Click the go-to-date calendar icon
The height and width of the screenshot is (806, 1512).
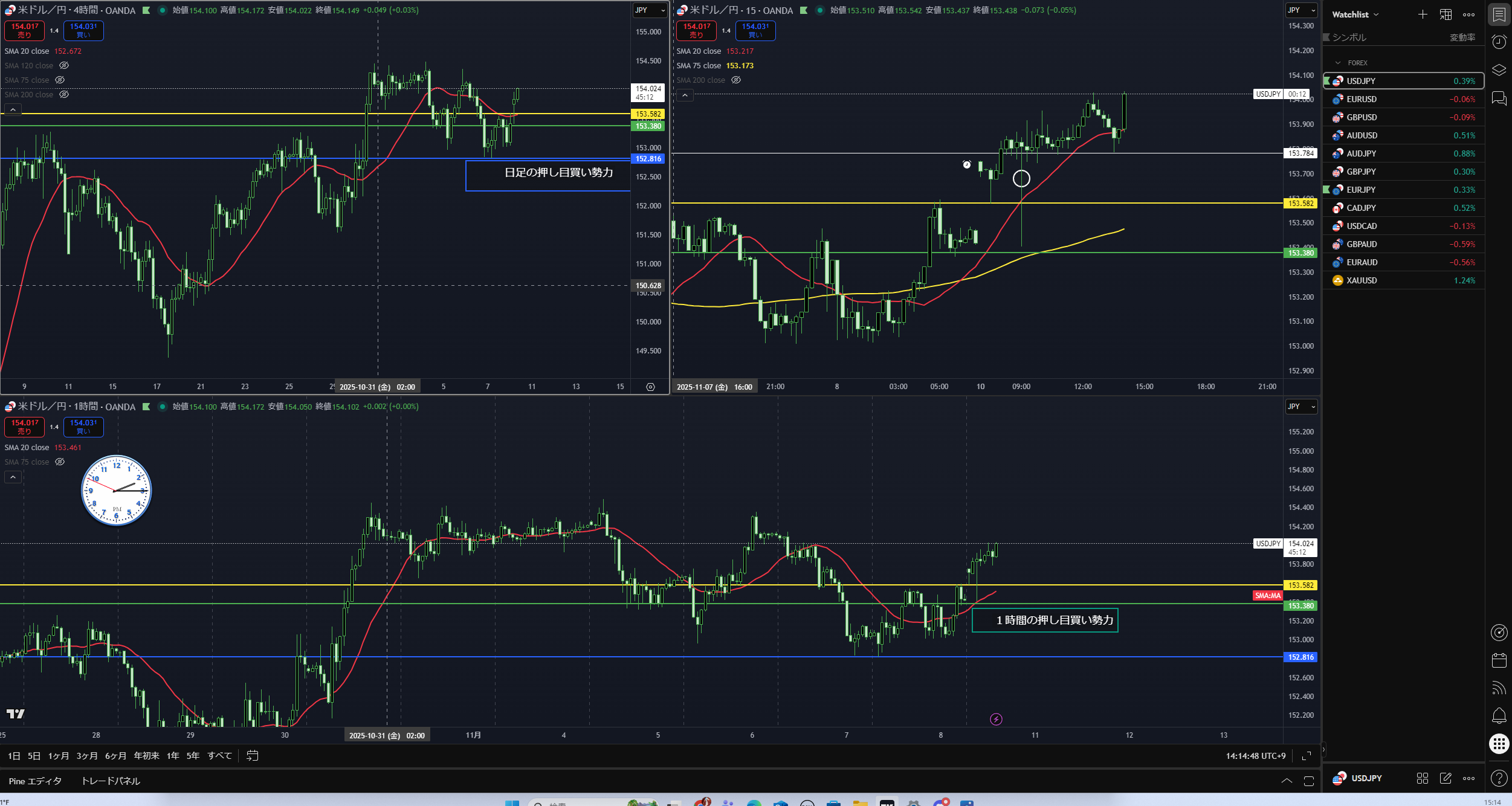pos(253,755)
